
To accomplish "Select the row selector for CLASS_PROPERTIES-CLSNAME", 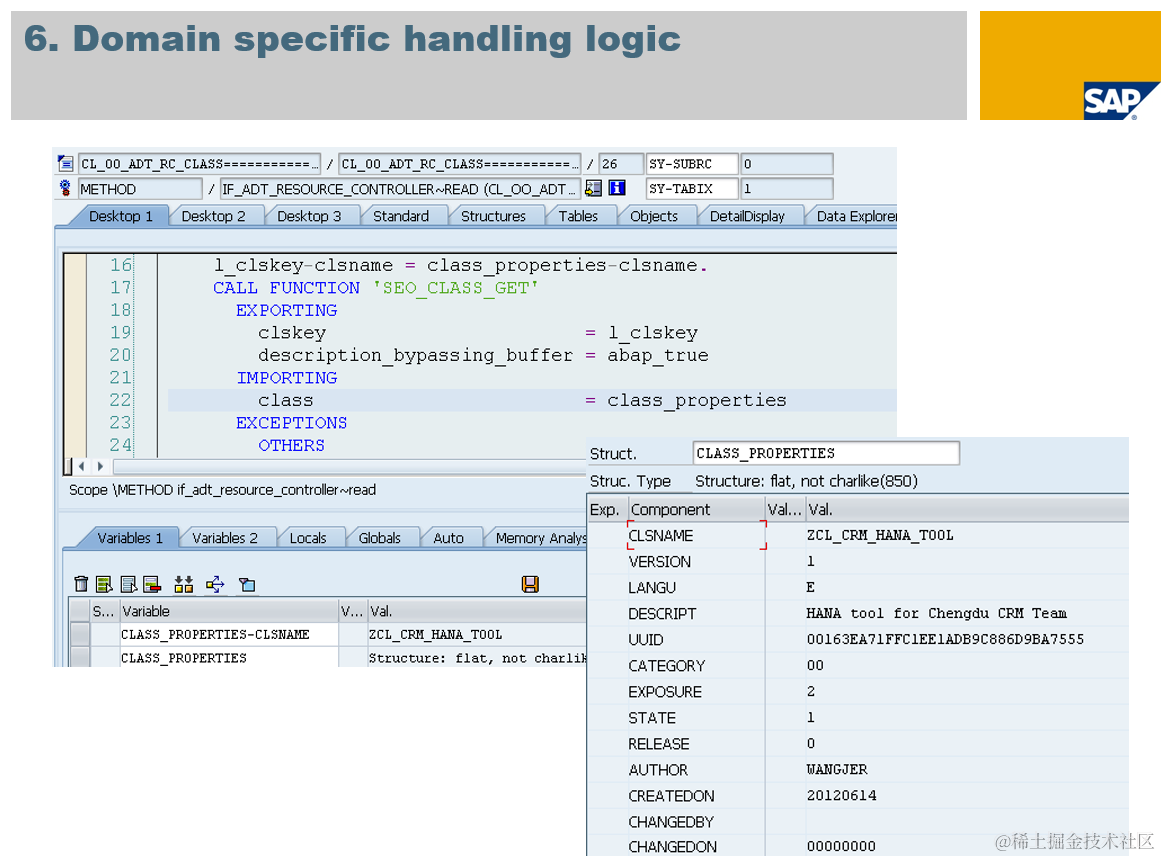I will tap(79, 634).
